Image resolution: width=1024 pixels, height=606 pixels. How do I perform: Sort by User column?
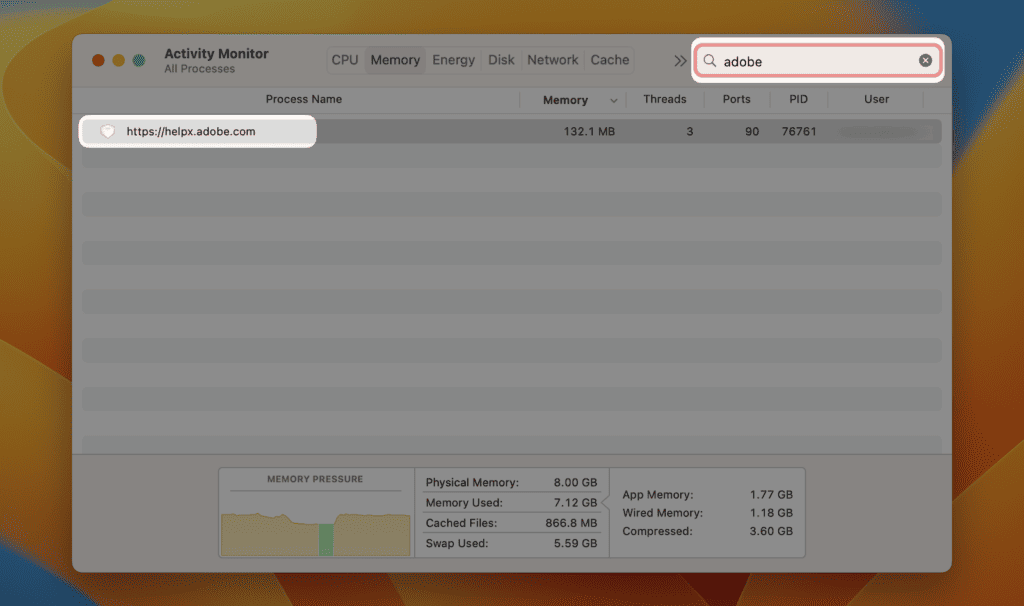876,99
